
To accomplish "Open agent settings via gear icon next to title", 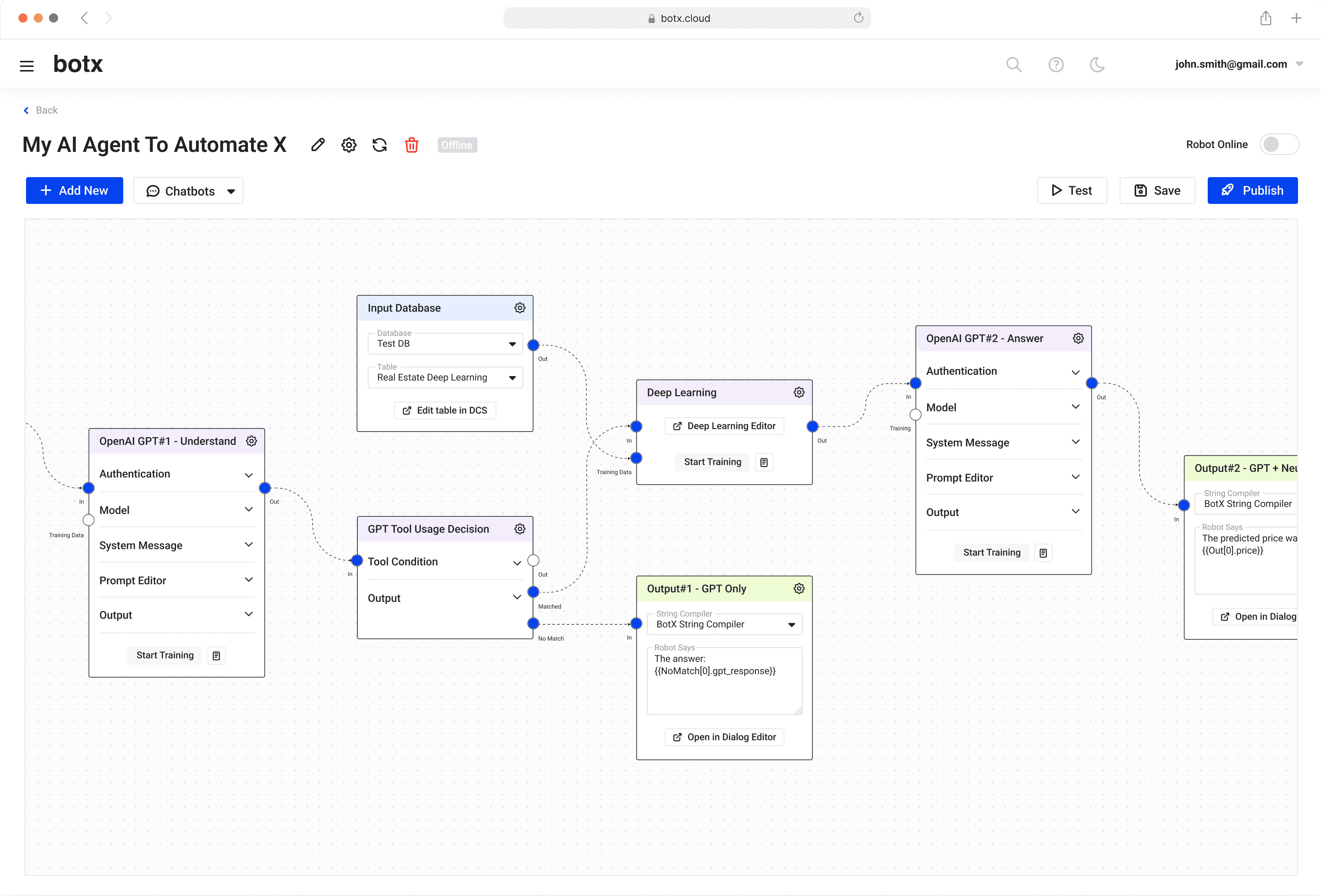I will coord(349,145).
